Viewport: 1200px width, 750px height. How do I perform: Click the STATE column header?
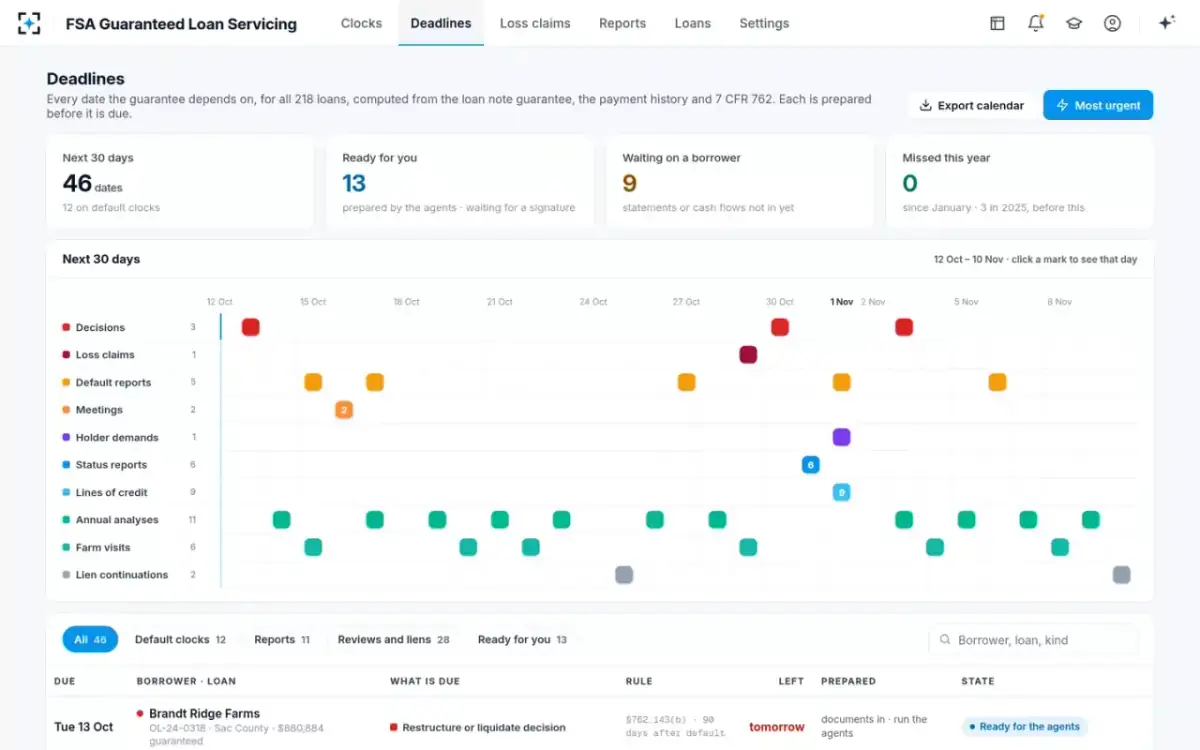pyautogui.click(x=978, y=681)
